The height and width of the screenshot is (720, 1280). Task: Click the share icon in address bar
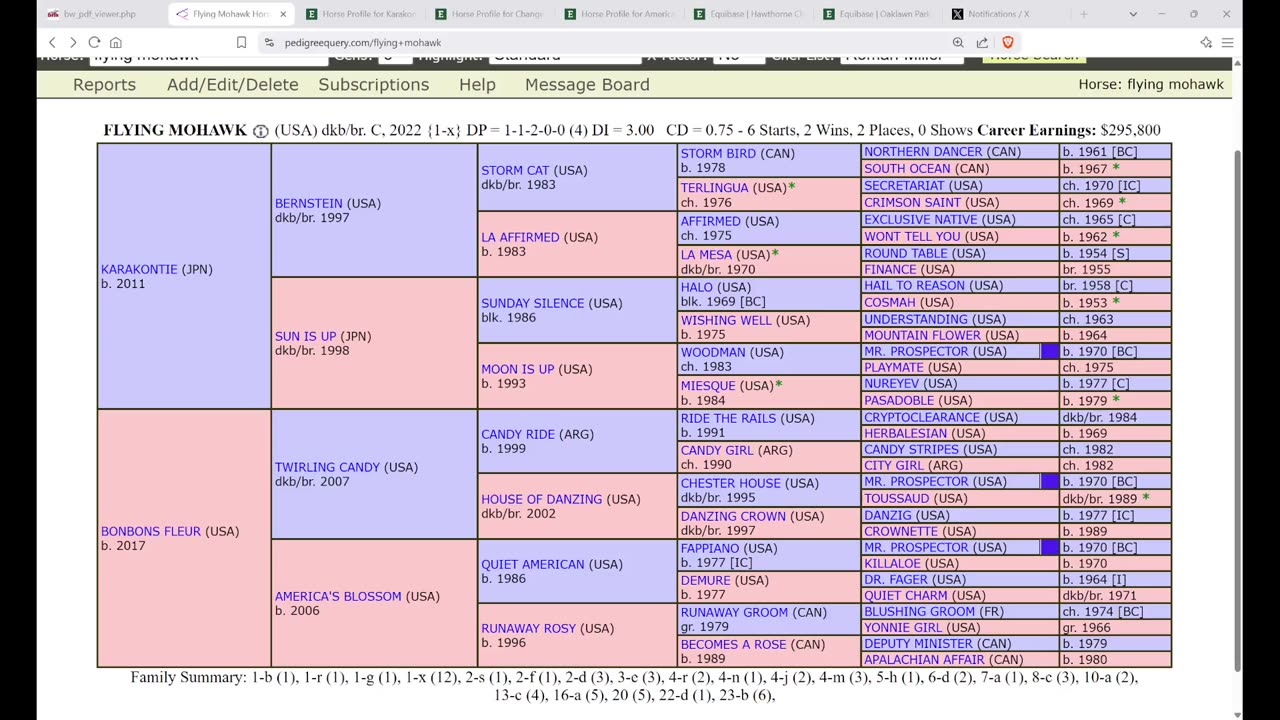[982, 42]
